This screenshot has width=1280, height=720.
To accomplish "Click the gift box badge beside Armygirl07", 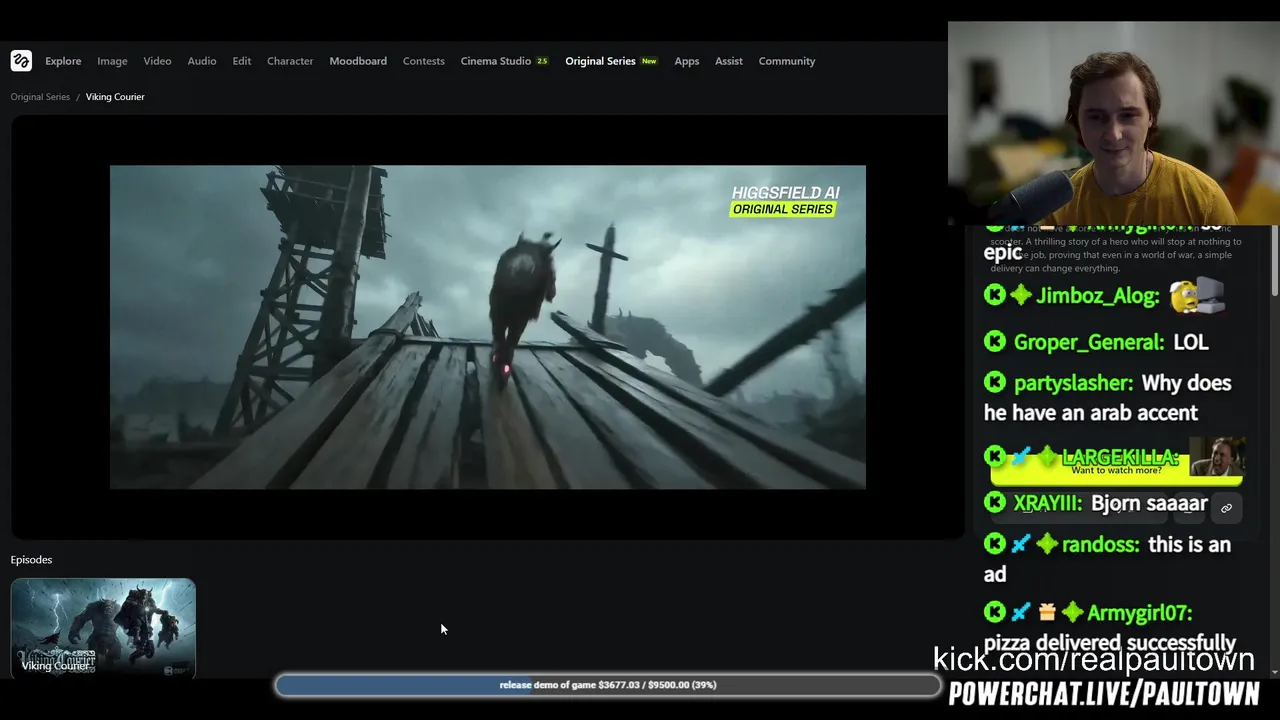I will (x=1047, y=613).
